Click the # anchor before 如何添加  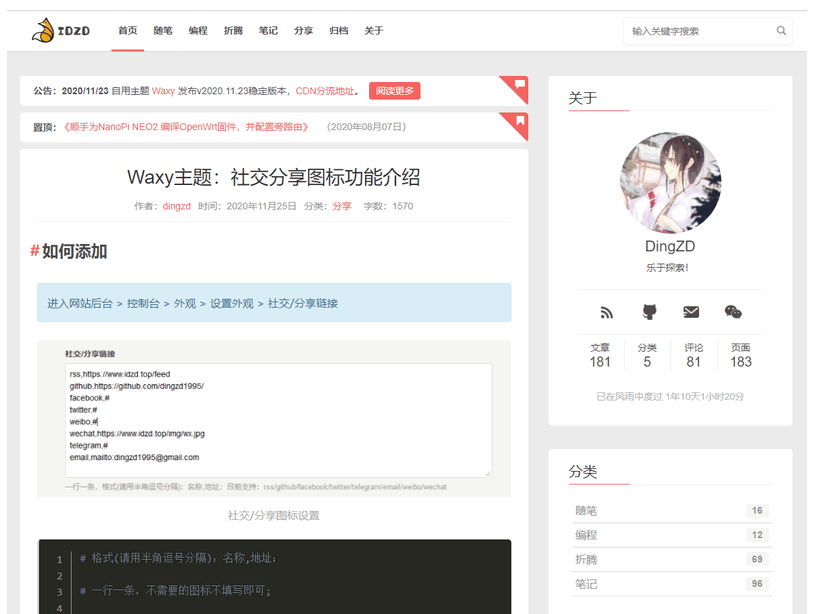[x=35, y=251]
